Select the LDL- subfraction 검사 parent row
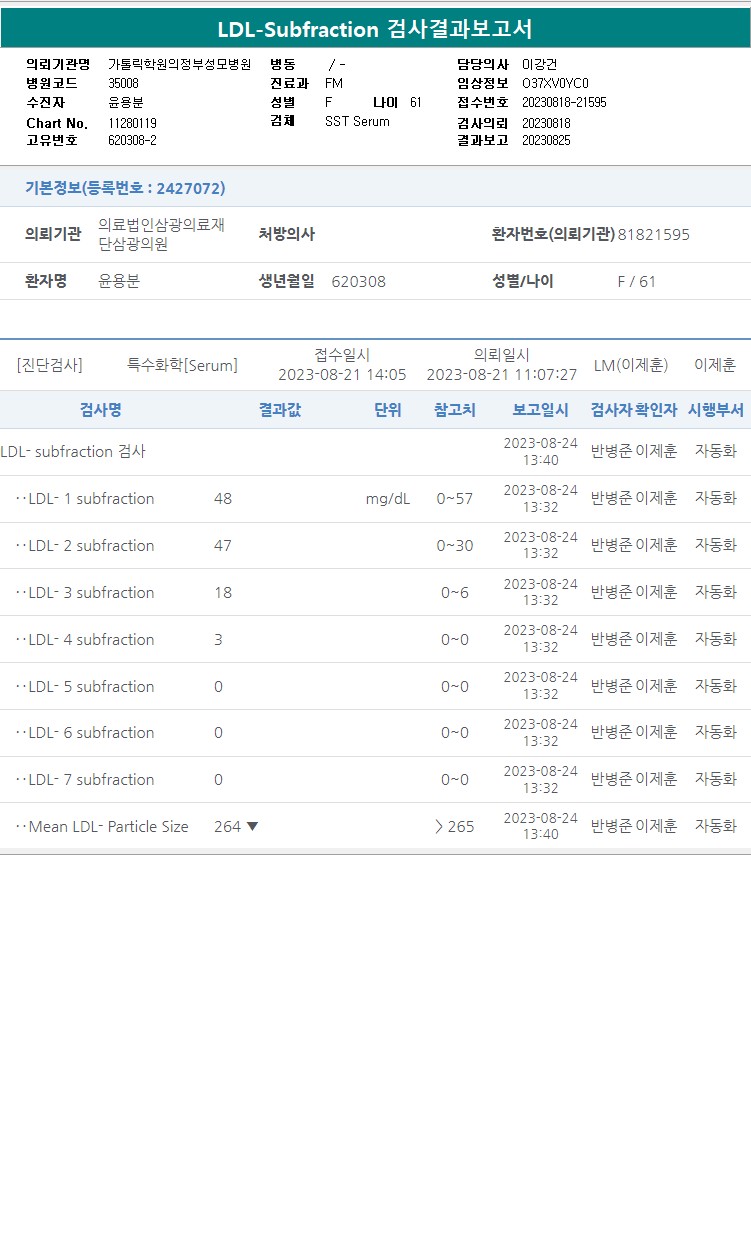This screenshot has height=1240, width=751. pos(74,452)
